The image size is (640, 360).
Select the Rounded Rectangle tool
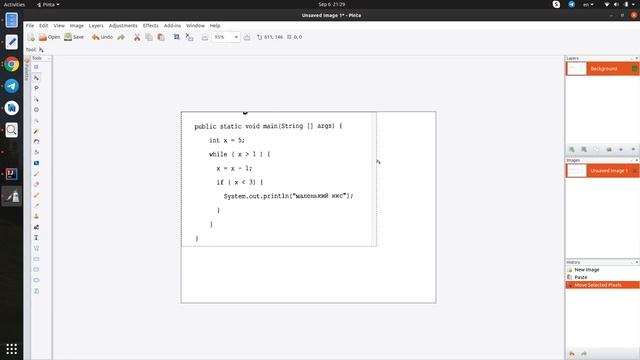point(36,269)
